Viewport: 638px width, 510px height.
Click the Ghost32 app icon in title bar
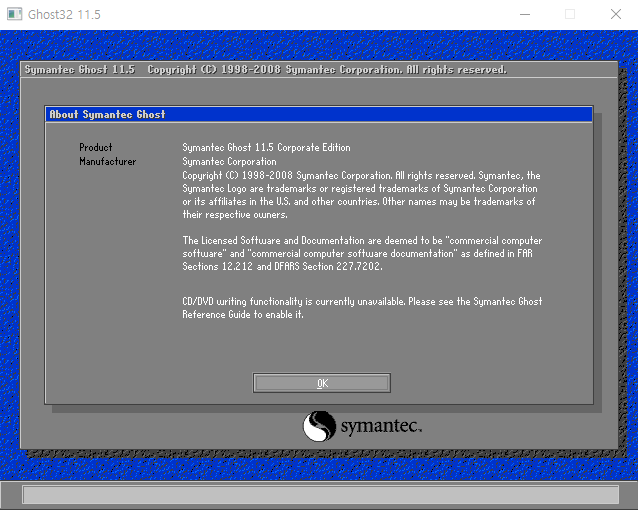coord(15,14)
